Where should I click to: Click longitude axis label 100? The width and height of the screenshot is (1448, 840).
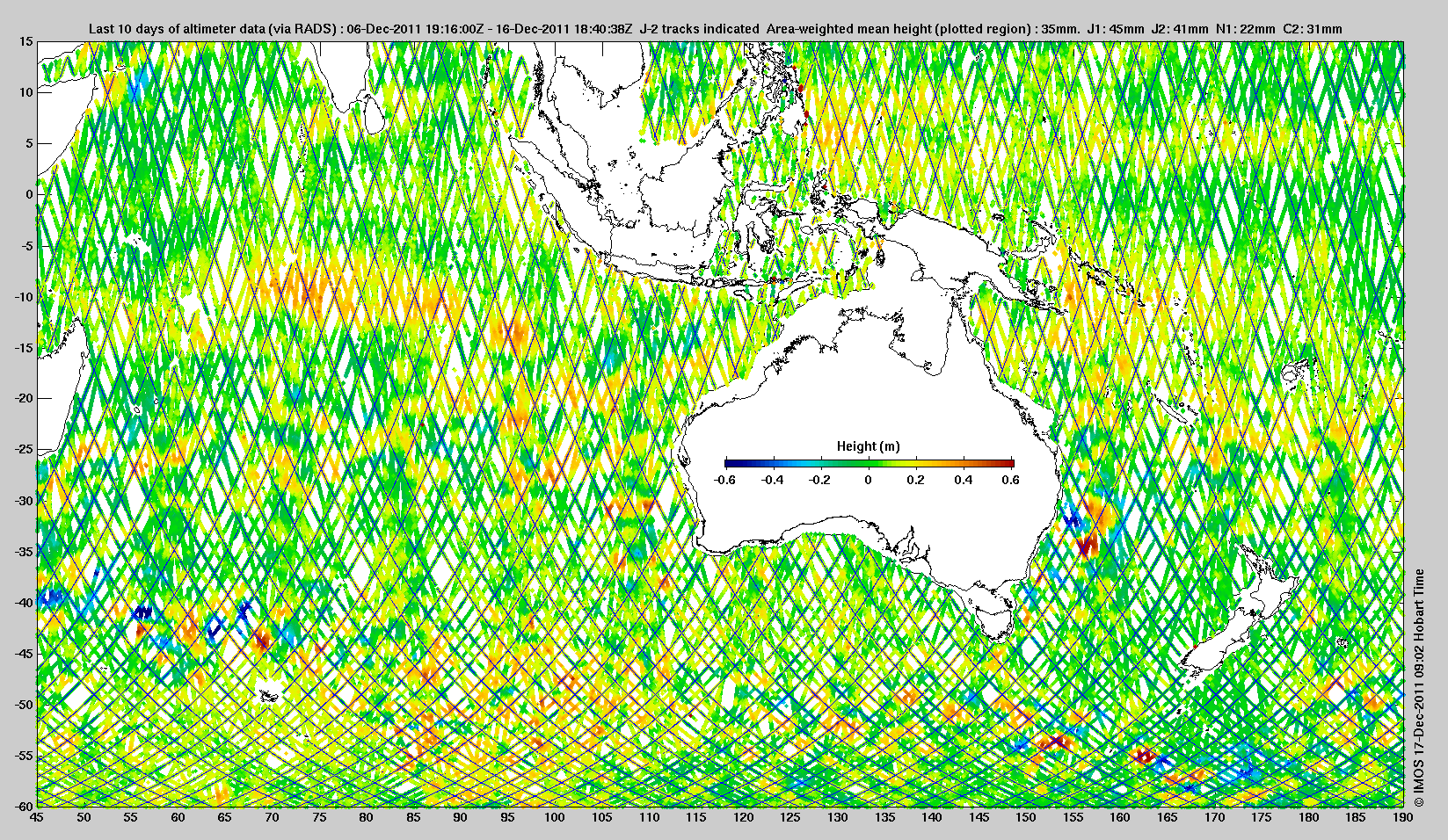tap(554, 817)
